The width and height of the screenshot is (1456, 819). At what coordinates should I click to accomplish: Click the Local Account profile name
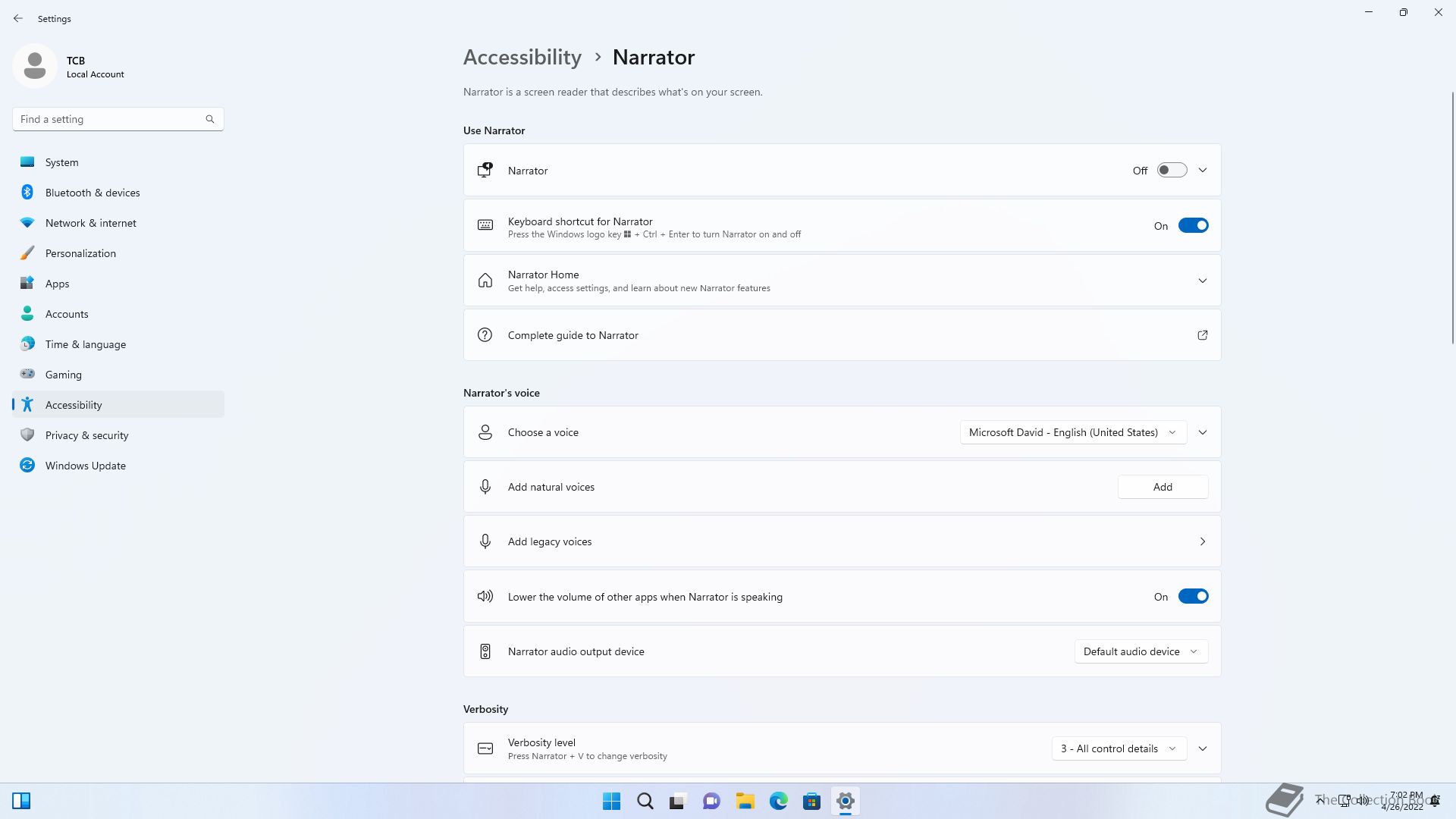96,74
